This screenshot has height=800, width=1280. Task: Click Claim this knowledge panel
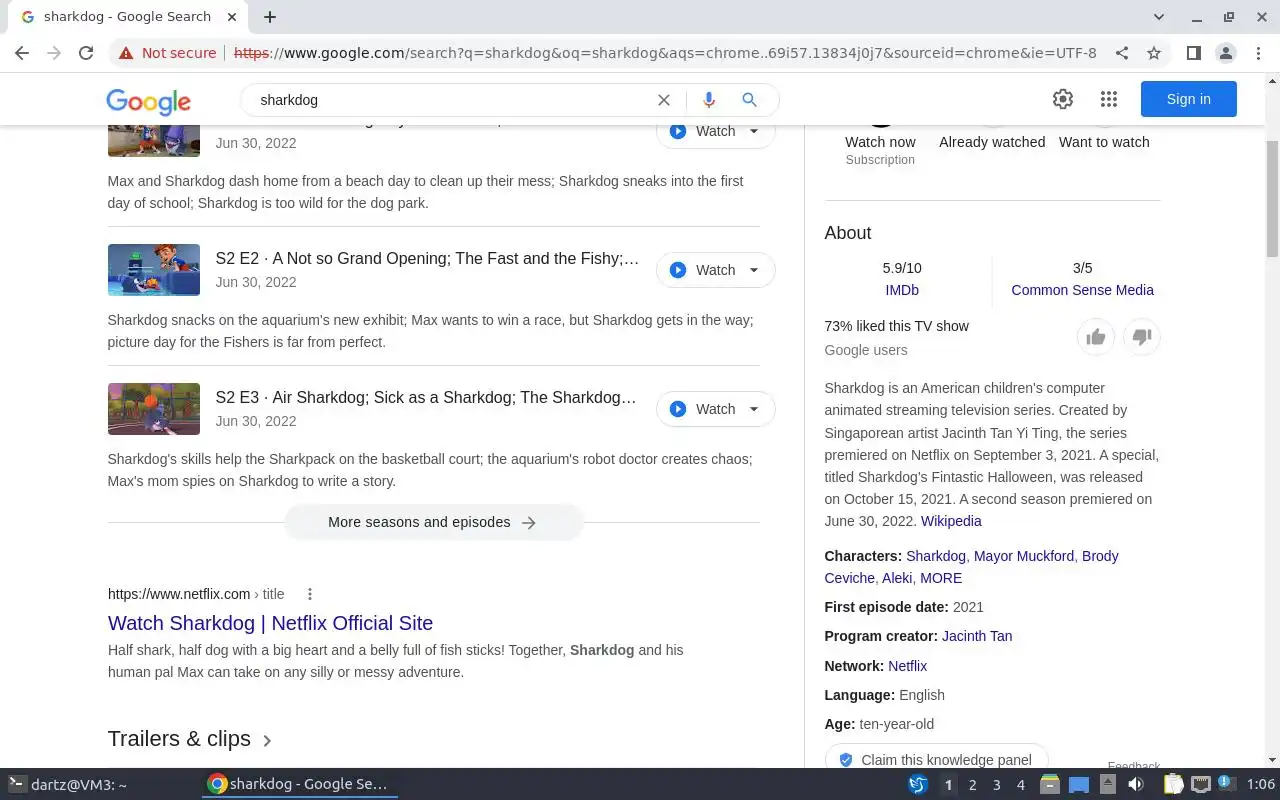(x=936, y=759)
